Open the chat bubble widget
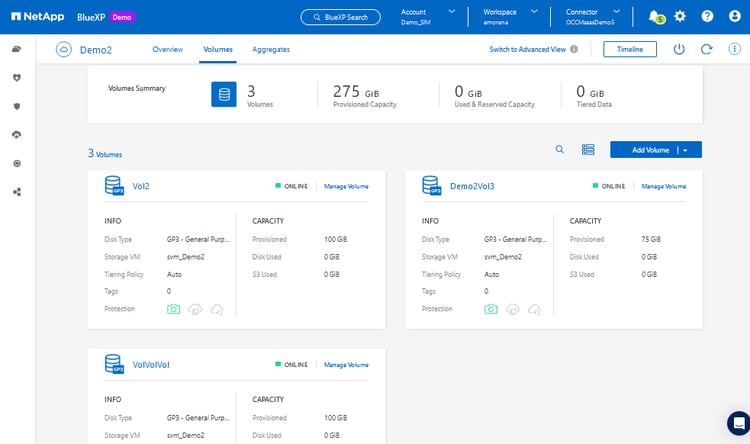The width and height of the screenshot is (750, 444). tap(737, 422)
